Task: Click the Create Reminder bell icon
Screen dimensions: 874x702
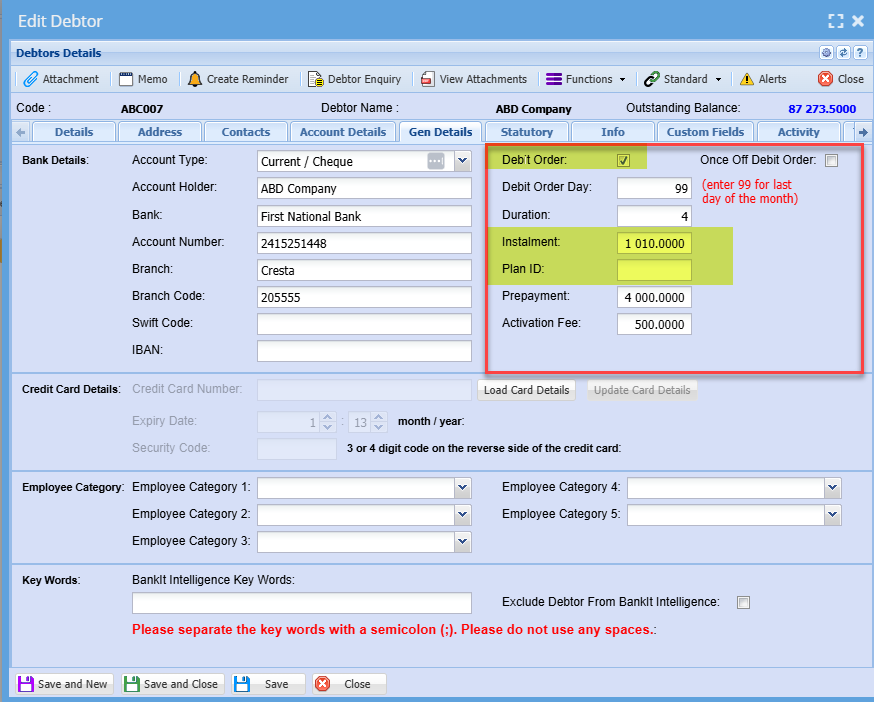Action: (x=194, y=79)
